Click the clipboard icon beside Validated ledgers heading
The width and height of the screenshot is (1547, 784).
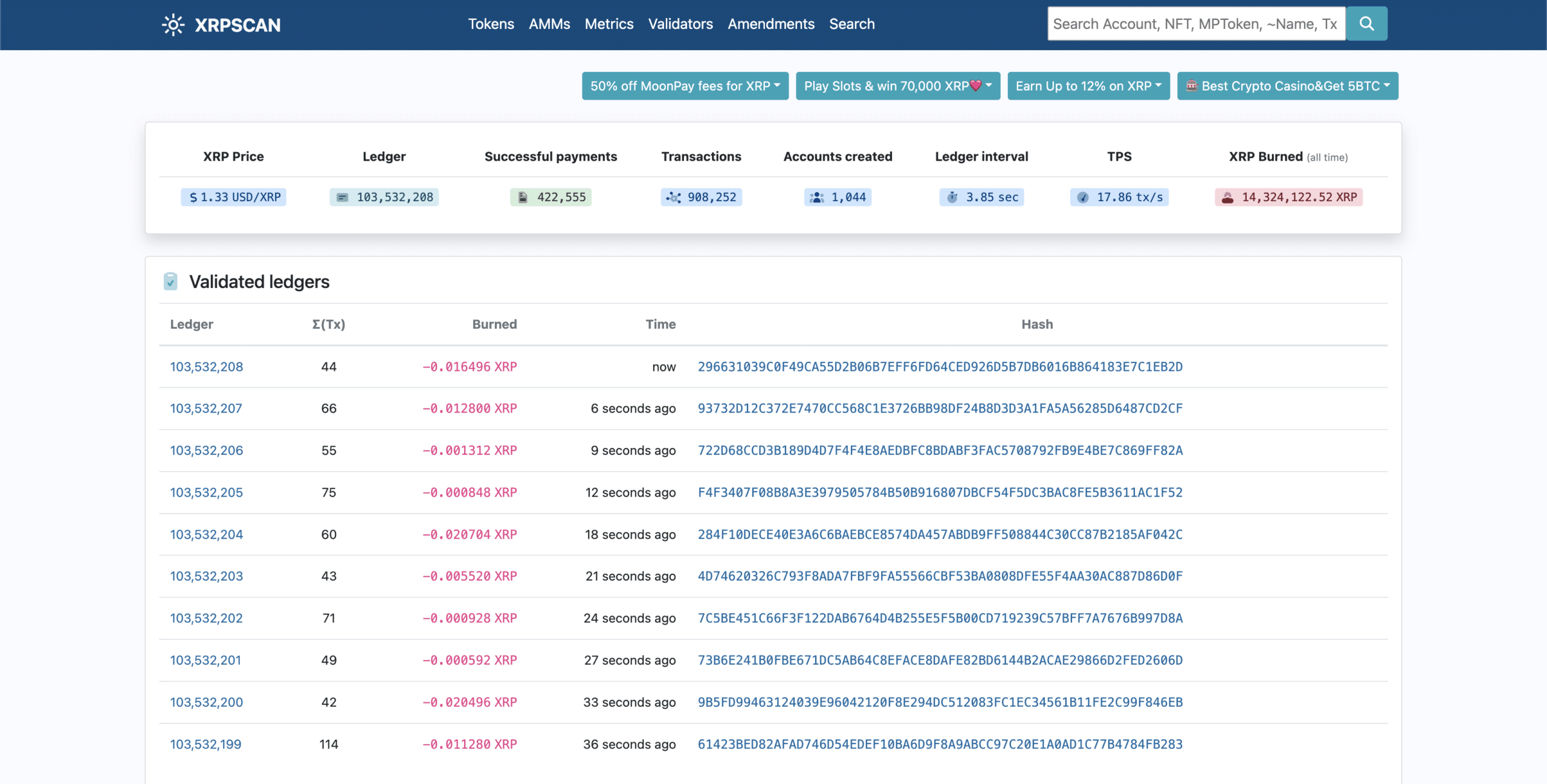coord(170,281)
